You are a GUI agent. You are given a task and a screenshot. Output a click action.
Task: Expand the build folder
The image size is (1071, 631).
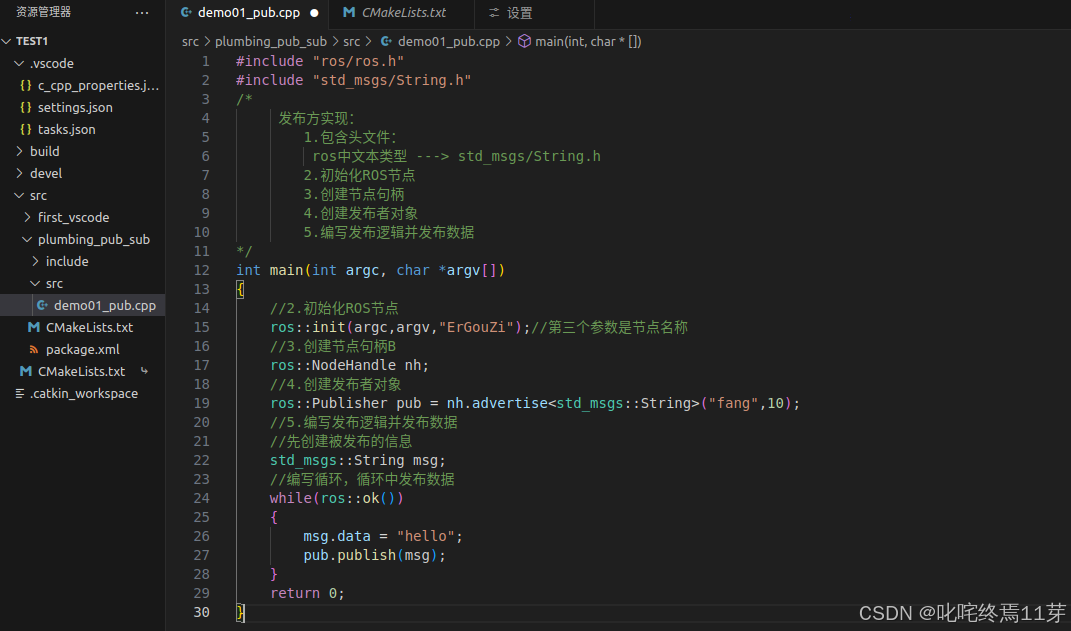[19, 151]
